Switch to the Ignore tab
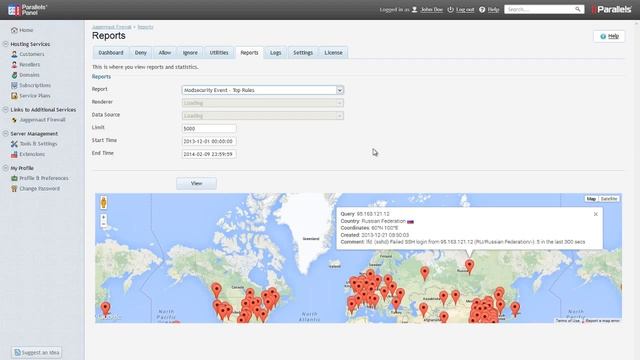Viewport: 640px width, 360px height. click(190, 53)
